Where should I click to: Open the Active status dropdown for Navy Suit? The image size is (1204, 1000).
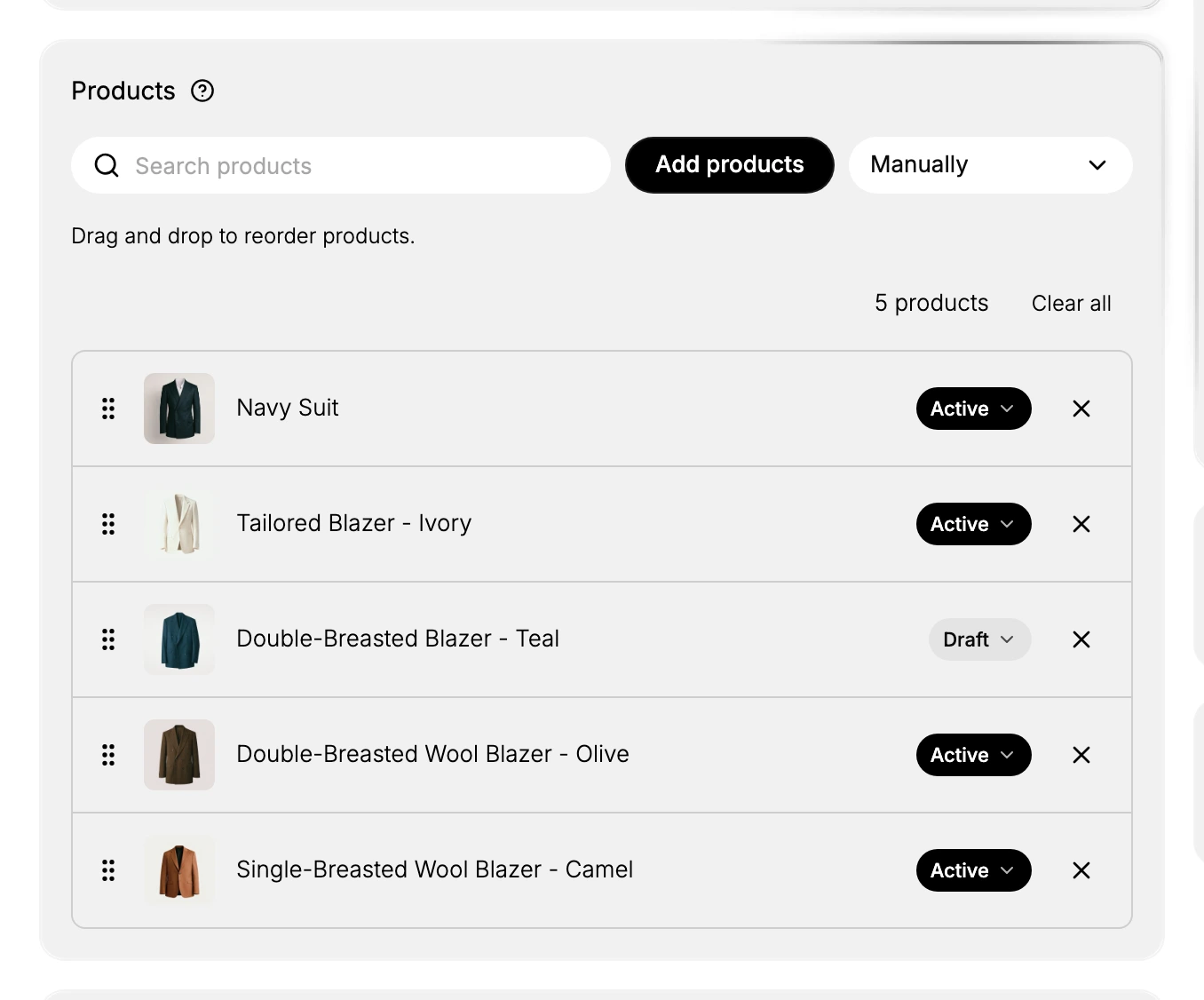(974, 409)
